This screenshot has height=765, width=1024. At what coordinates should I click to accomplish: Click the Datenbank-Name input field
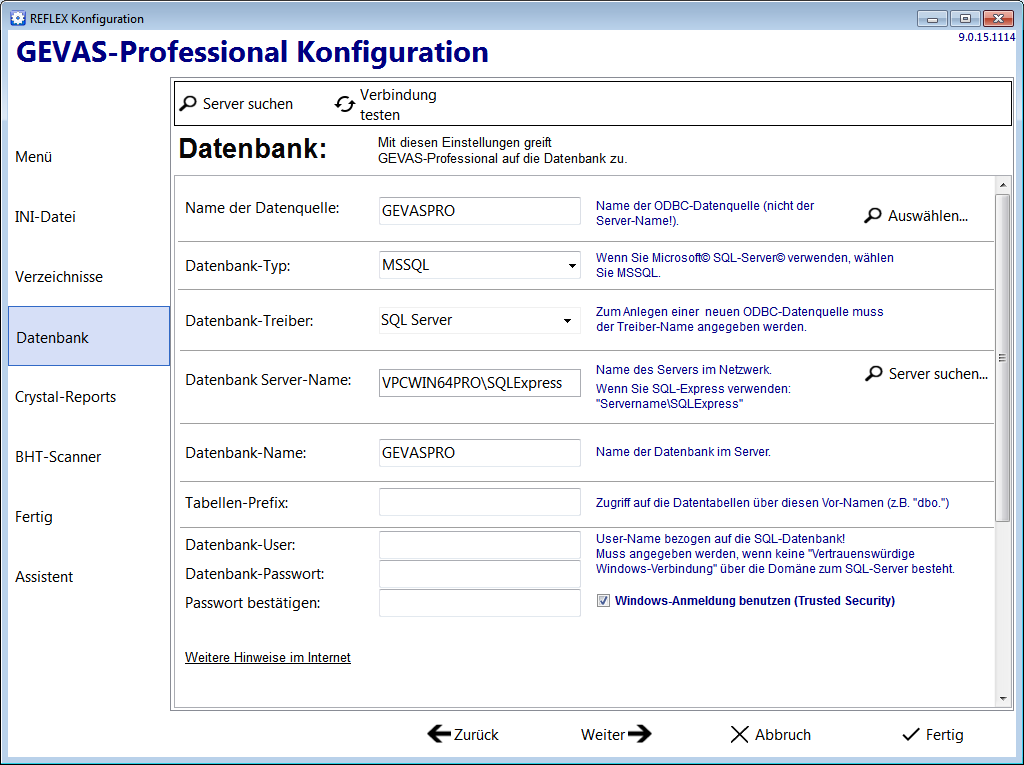coord(479,453)
